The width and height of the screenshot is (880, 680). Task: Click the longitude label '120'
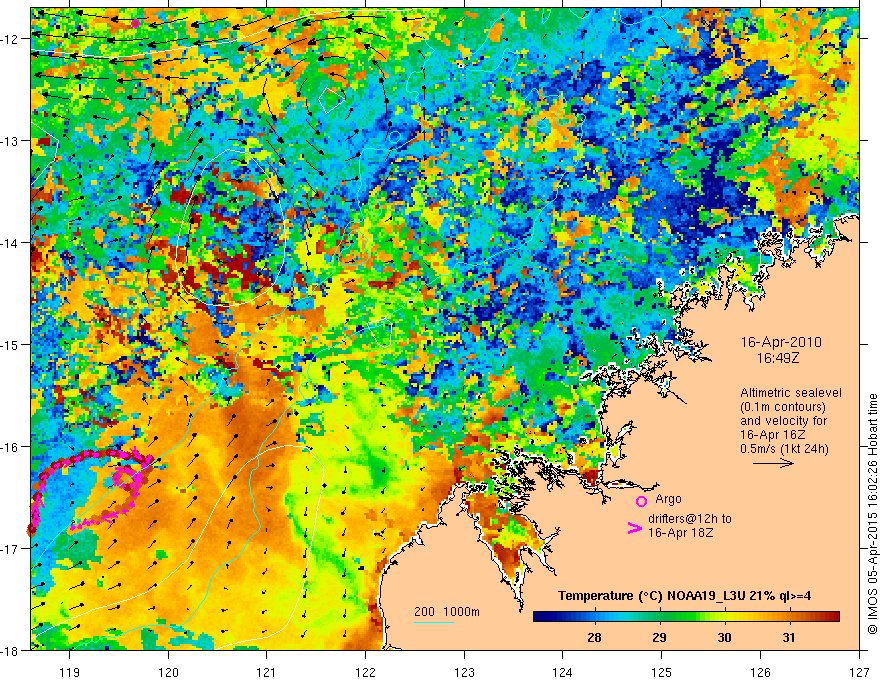click(x=168, y=672)
